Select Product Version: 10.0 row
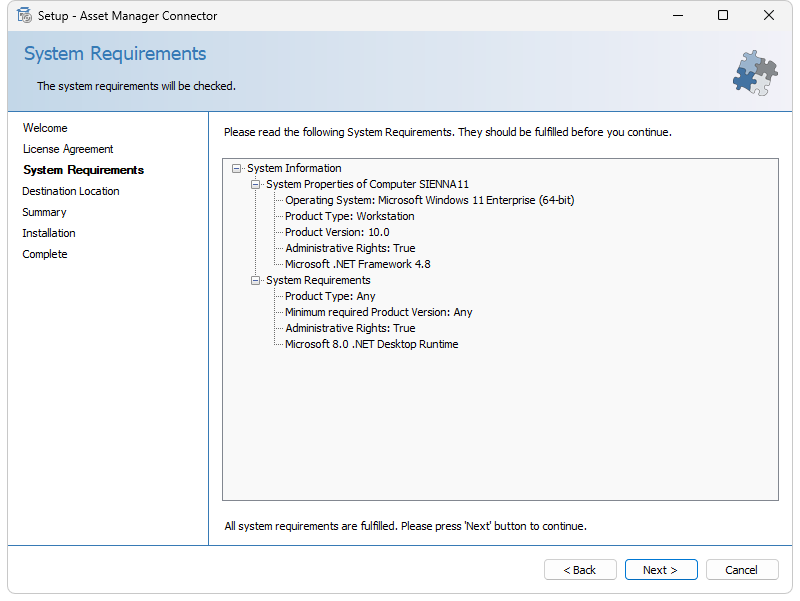Viewport: 800px width, 601px height. (337, 232)
